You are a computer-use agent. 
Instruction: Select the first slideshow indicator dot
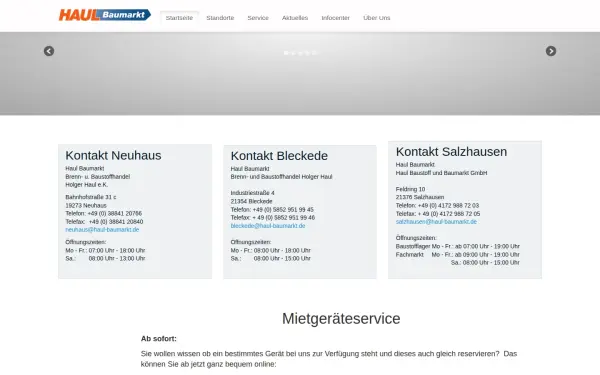(286, 53)
